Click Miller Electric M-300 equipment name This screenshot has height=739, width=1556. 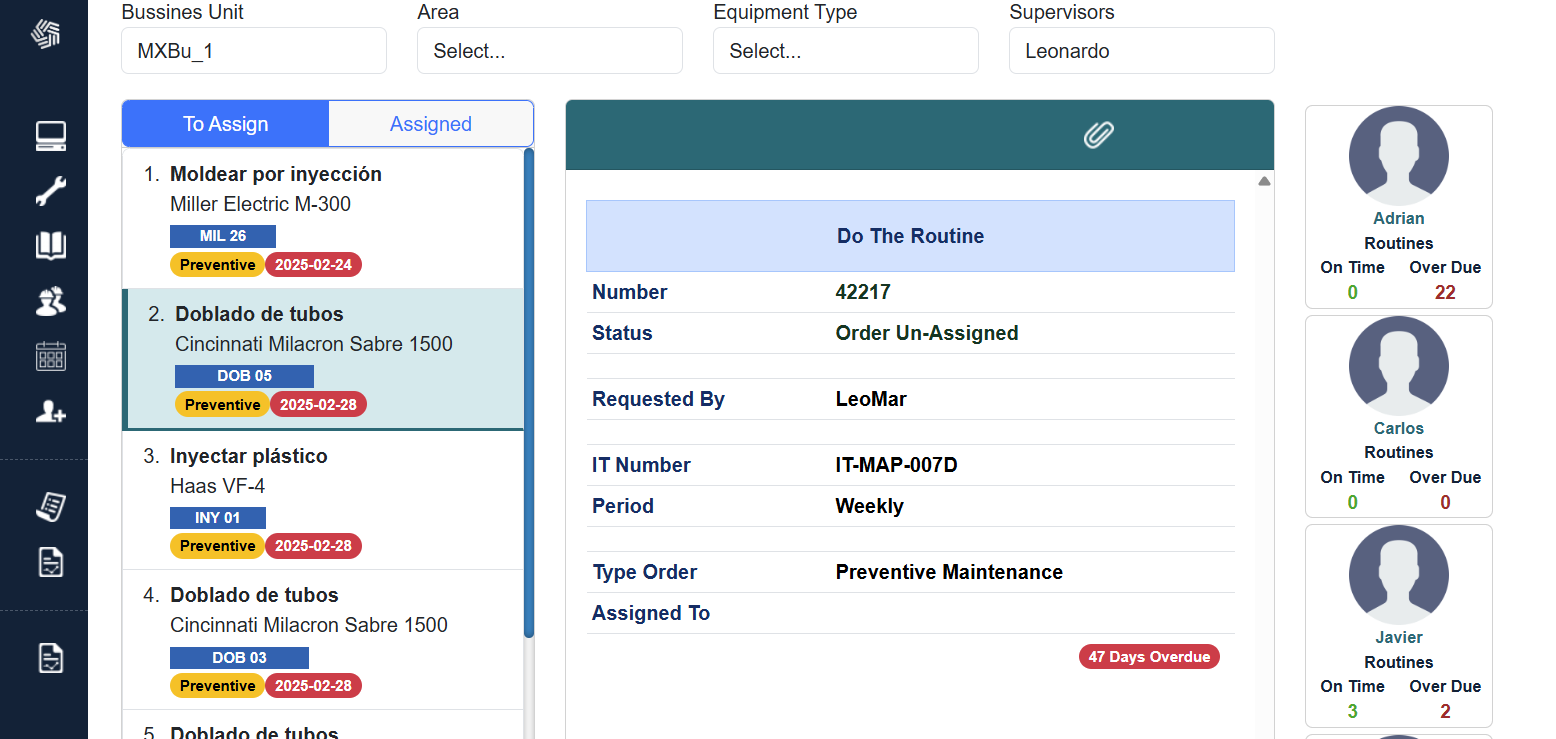coord(260,204)
